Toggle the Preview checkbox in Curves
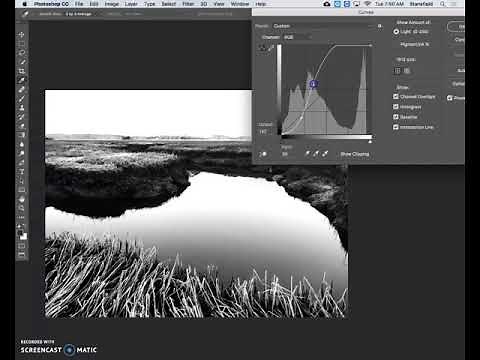Viewport: 480px width, 360px height. [450, 98]
